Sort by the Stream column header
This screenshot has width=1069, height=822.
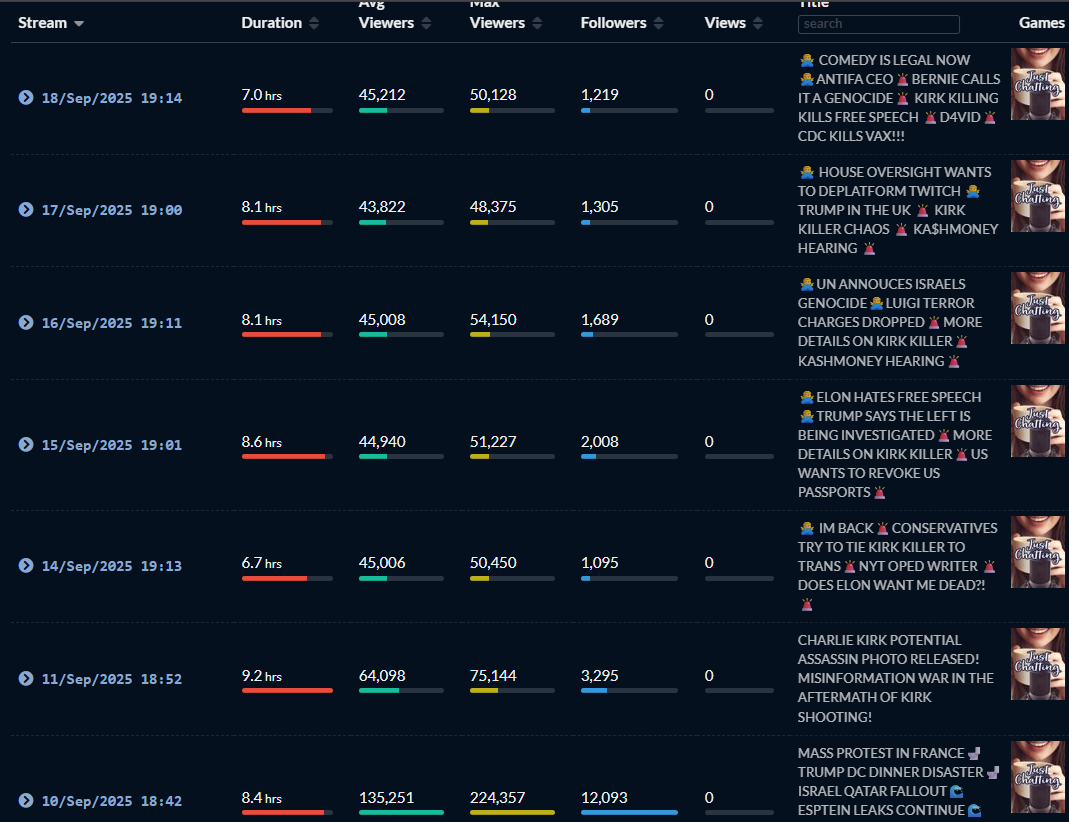[x=51, y=23]
